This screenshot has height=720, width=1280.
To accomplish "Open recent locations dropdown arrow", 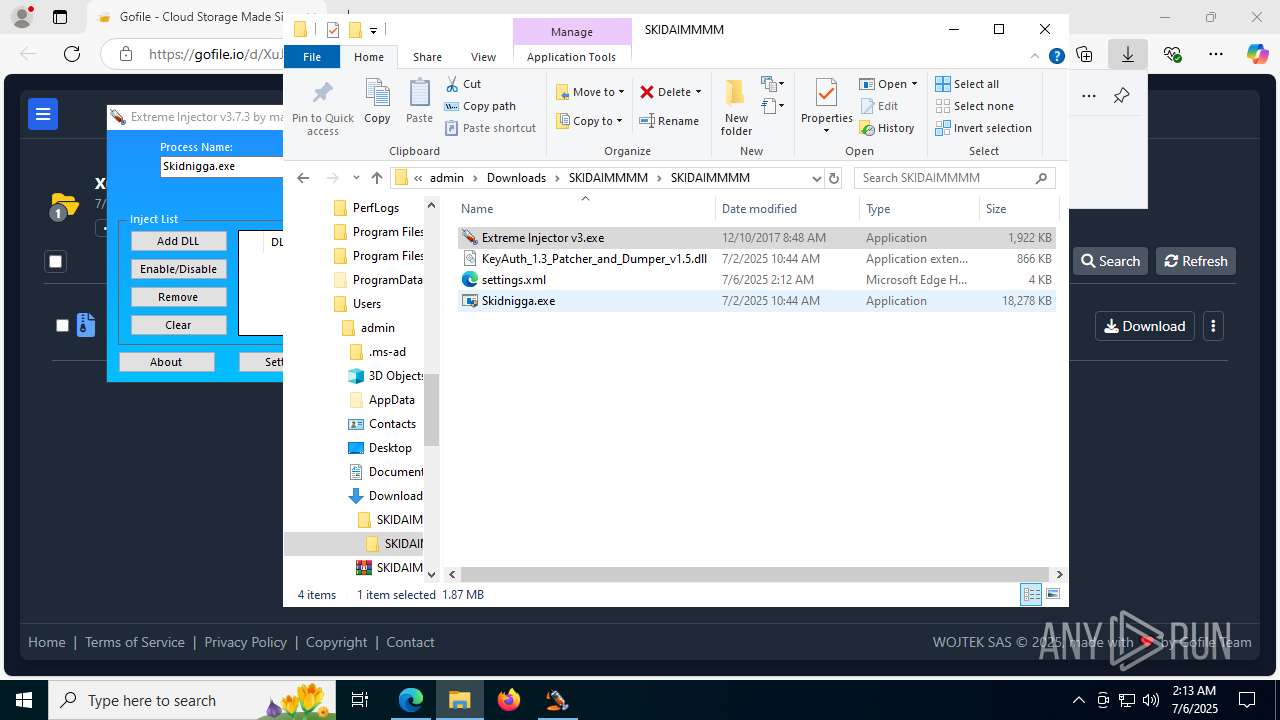I will pyautogui.click(x=356, y=178).
